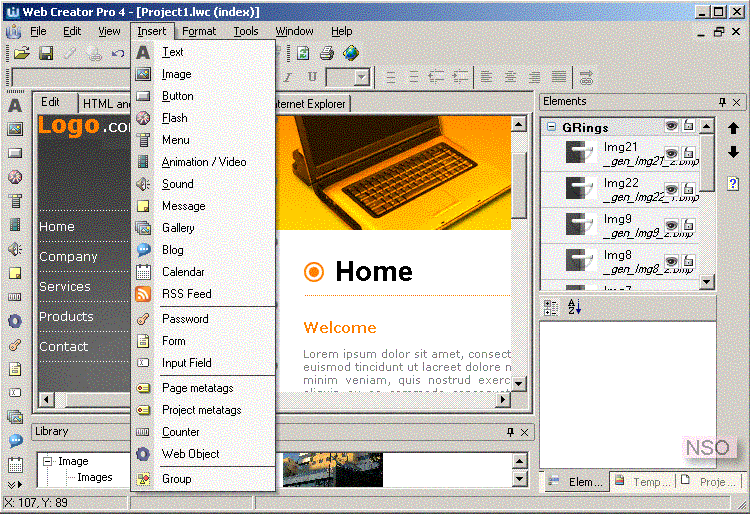The width and height of the screenshot is (750, 514).
Task: Collapse the Image node in Library tree
Action: tap(47, 461)
